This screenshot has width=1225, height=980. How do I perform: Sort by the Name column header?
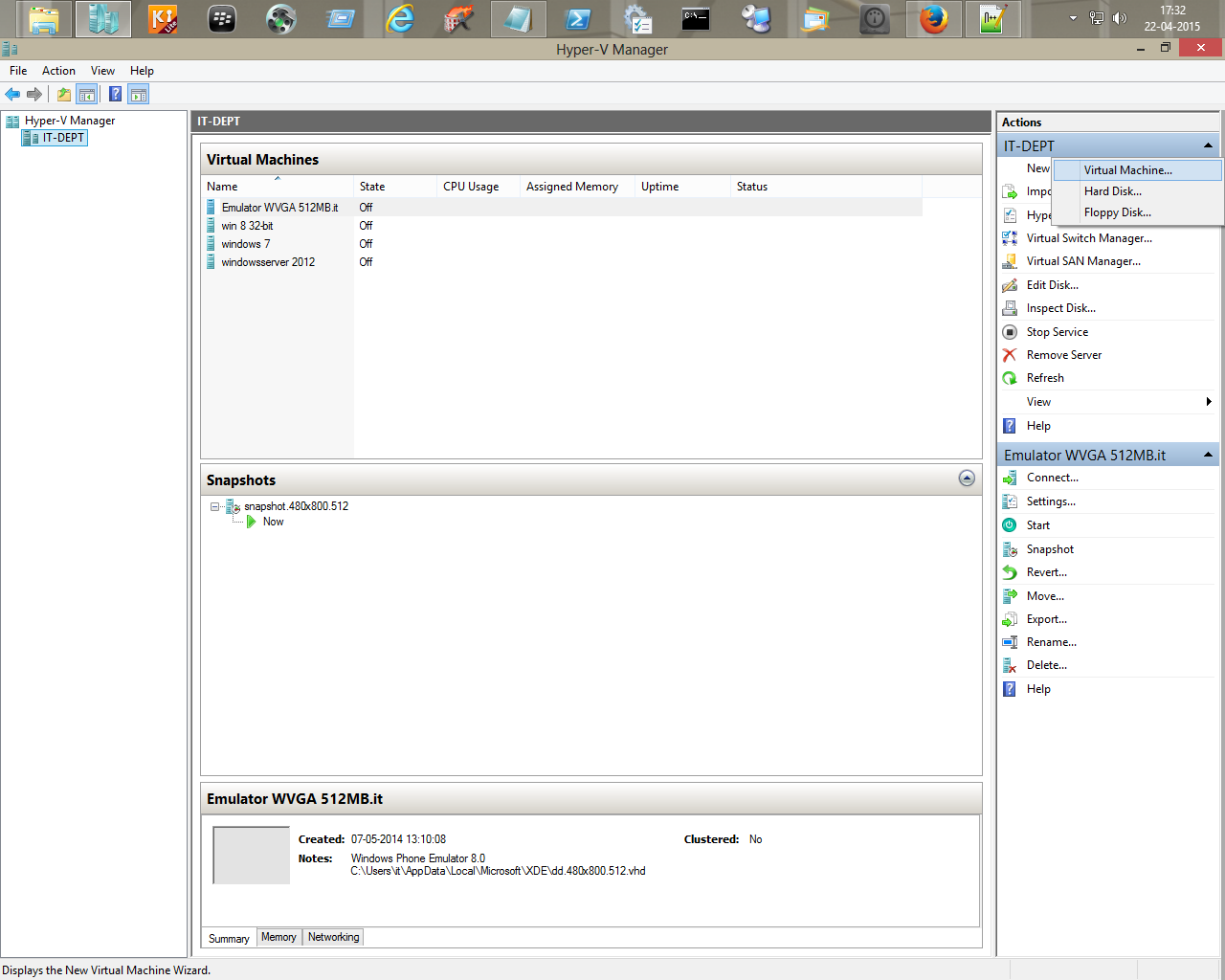(x=278, y=187)
